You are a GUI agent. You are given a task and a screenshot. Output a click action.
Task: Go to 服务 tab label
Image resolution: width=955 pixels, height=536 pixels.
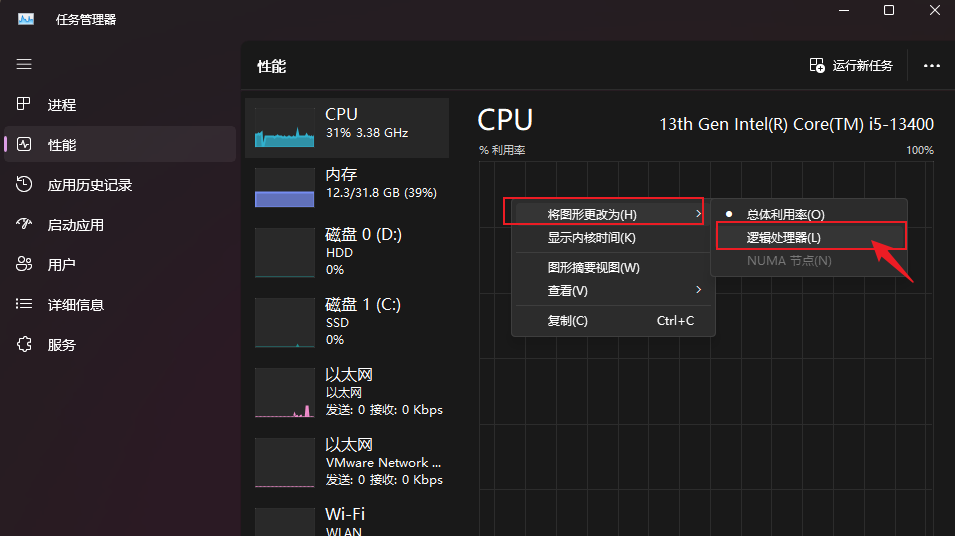[62, 345]
